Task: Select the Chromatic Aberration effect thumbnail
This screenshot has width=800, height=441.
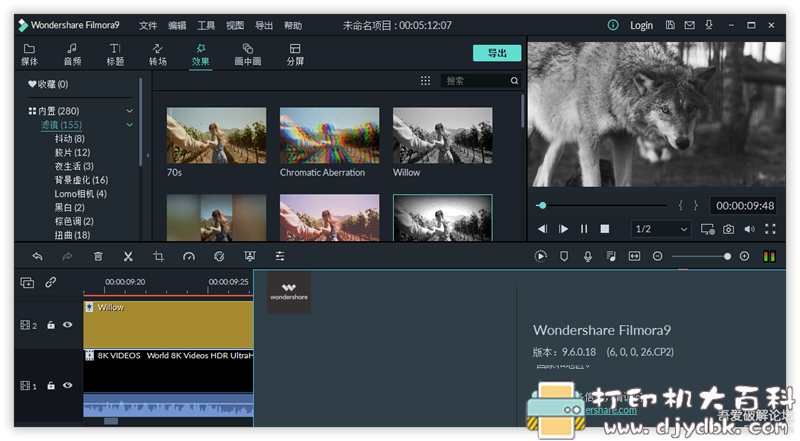Action: point(330,135)
